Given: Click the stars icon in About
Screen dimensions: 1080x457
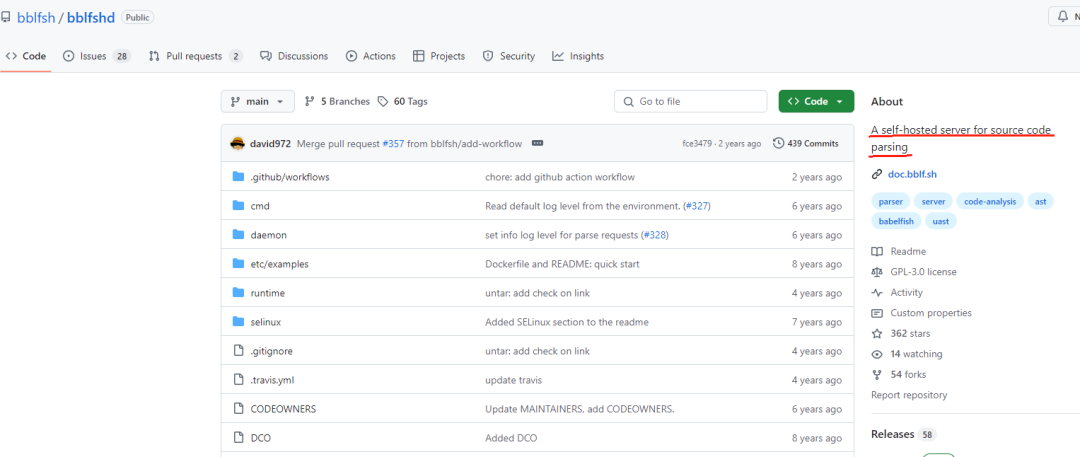Looking at the screenshot, I should (877, 334).
